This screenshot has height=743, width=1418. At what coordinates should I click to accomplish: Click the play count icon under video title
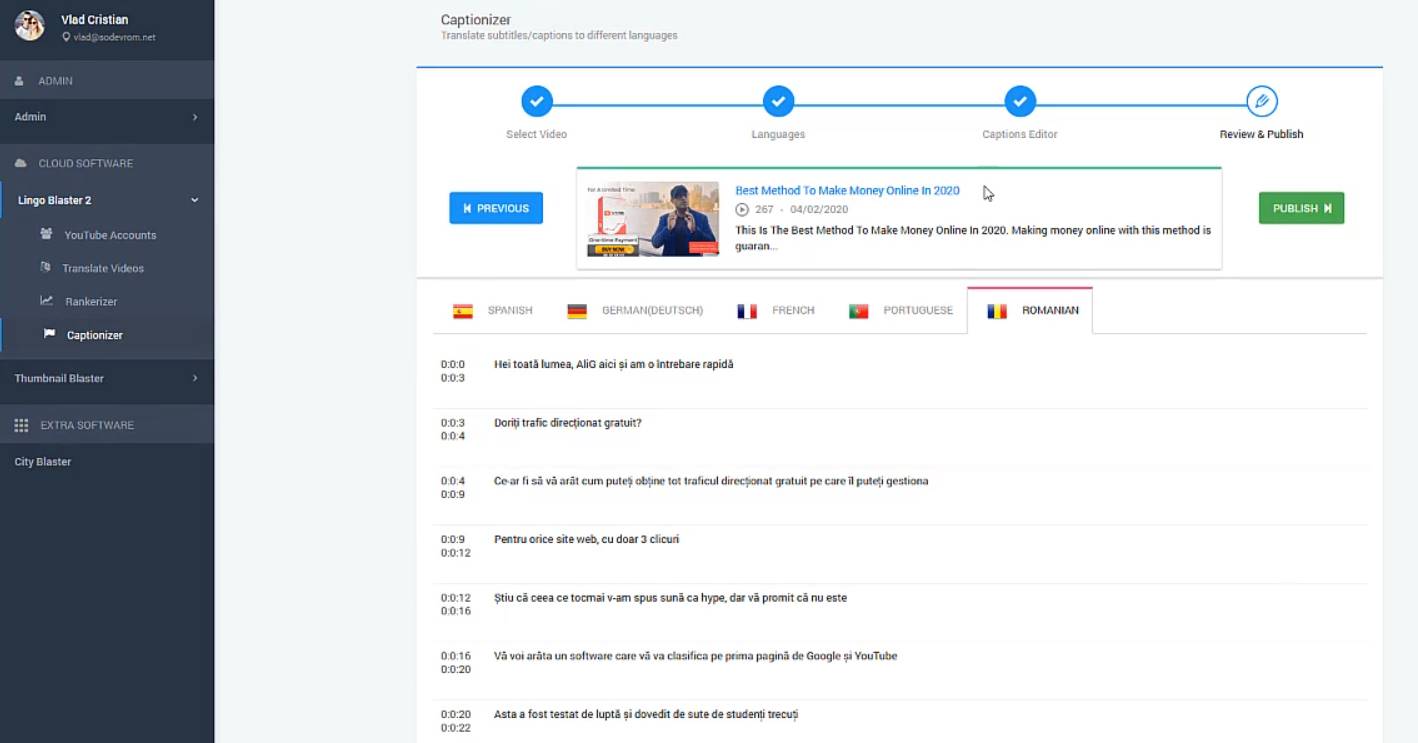[x=742, y=210]
